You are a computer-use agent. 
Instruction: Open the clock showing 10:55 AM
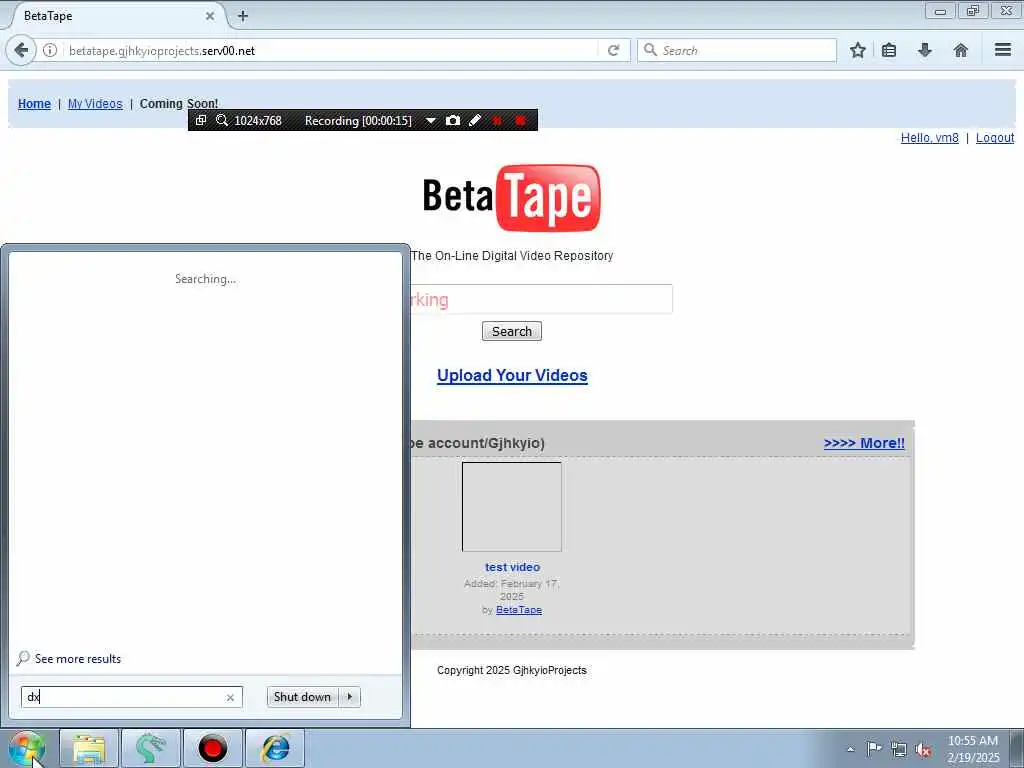click(x=973, y=749)
